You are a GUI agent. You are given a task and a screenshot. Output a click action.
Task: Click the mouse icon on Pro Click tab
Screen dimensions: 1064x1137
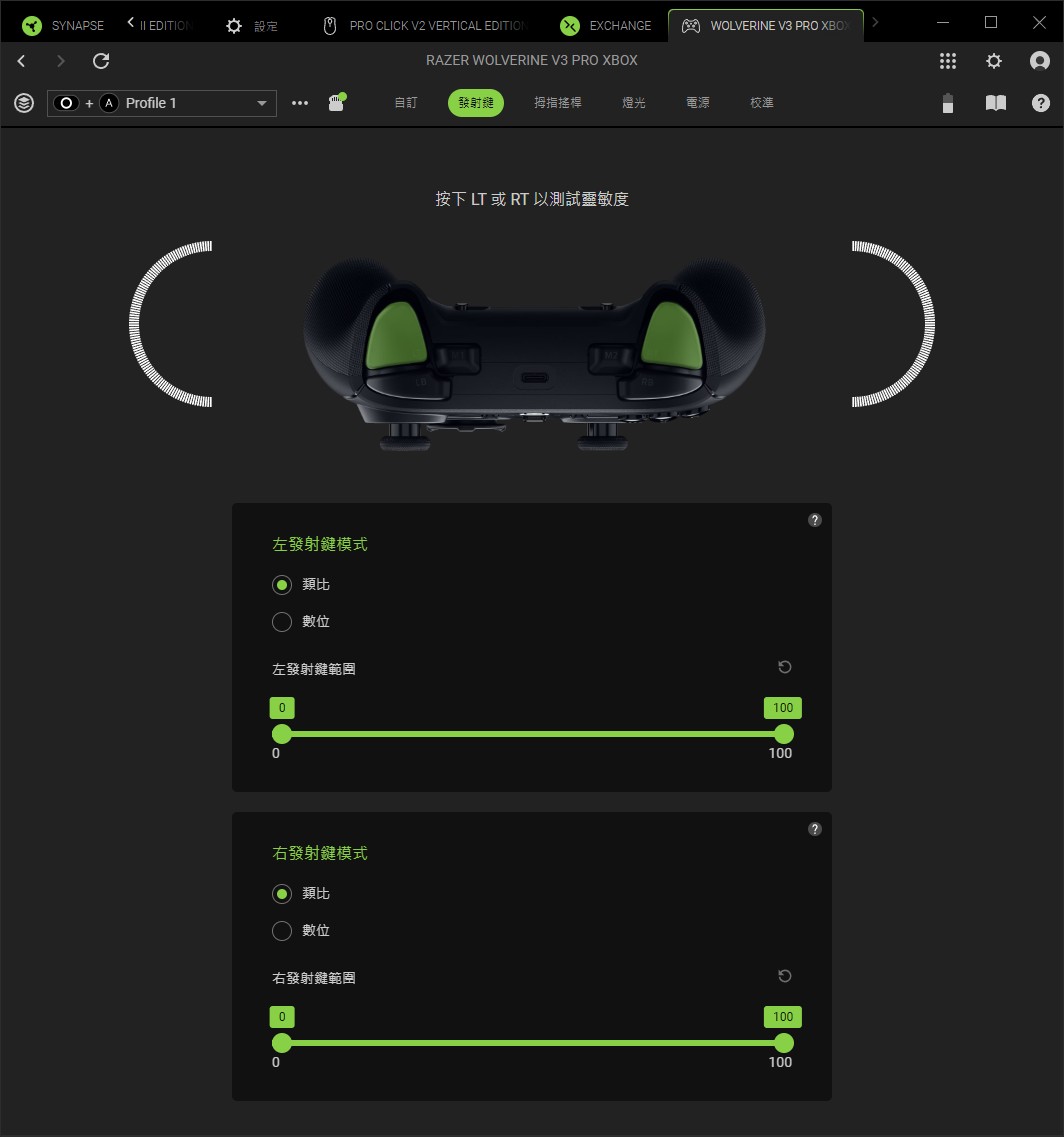[330, 26]
